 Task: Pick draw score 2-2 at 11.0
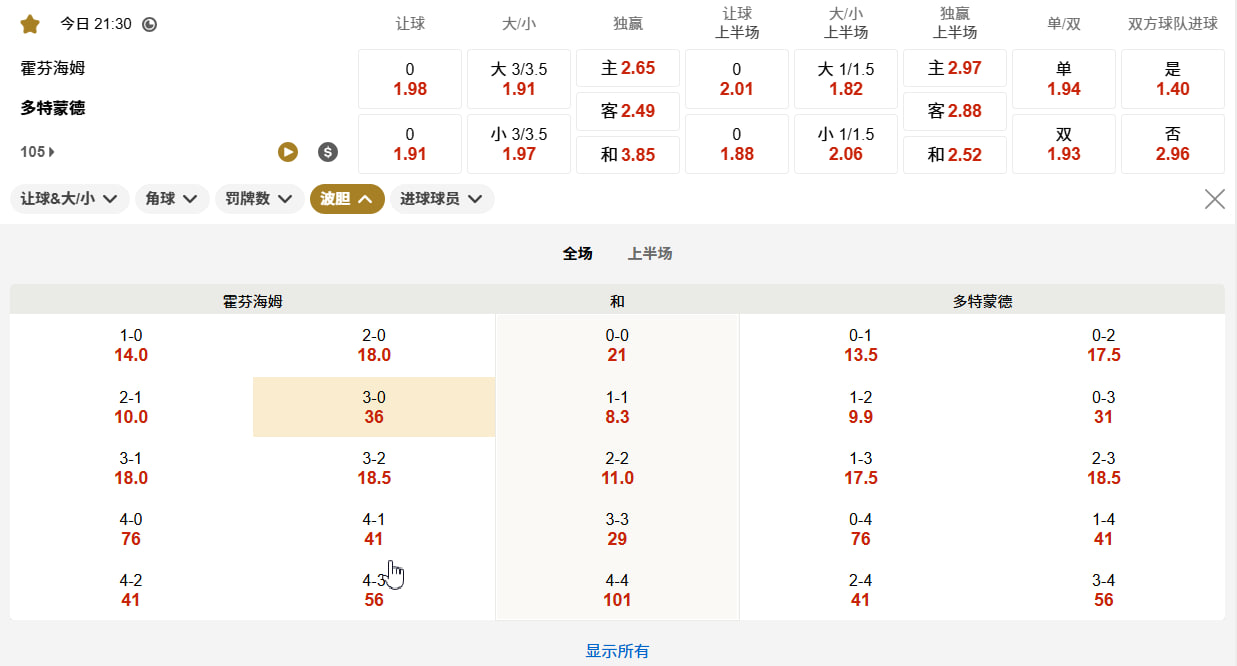click(617, 468)
